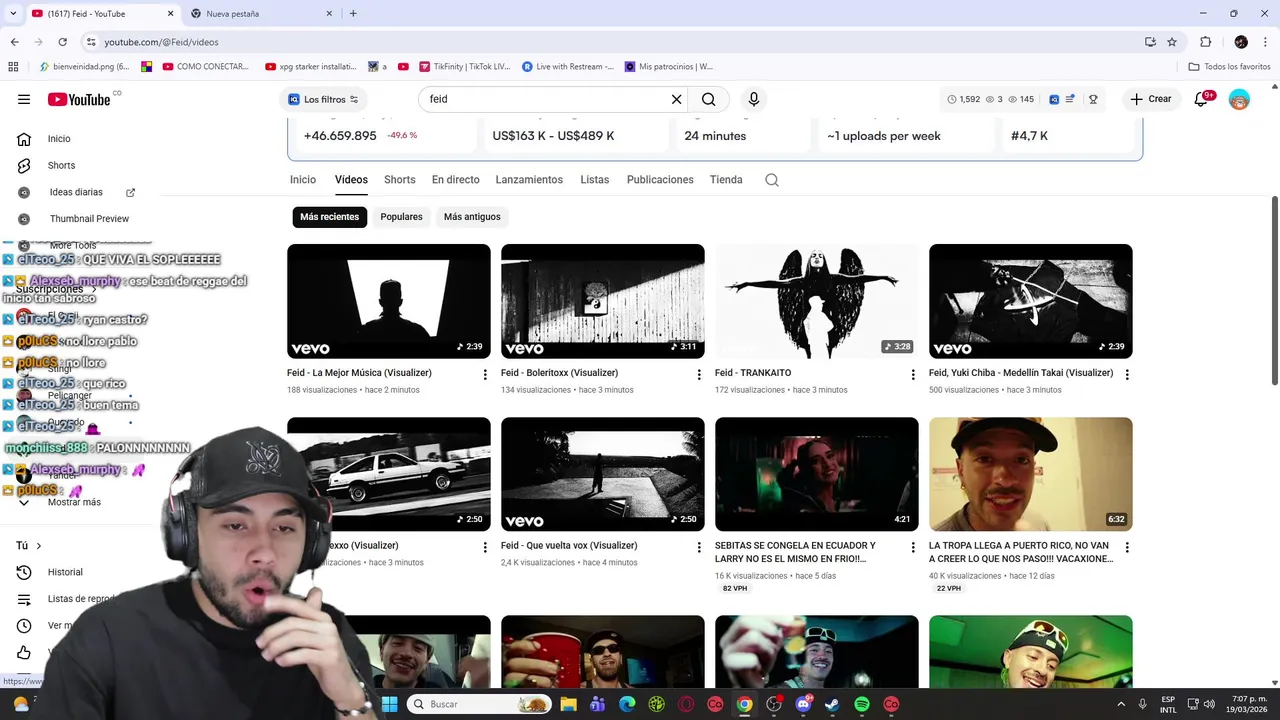Open Historial in the sidebar
The width and height of the screenshot is (1280, 720).
(x=64, y=572)
